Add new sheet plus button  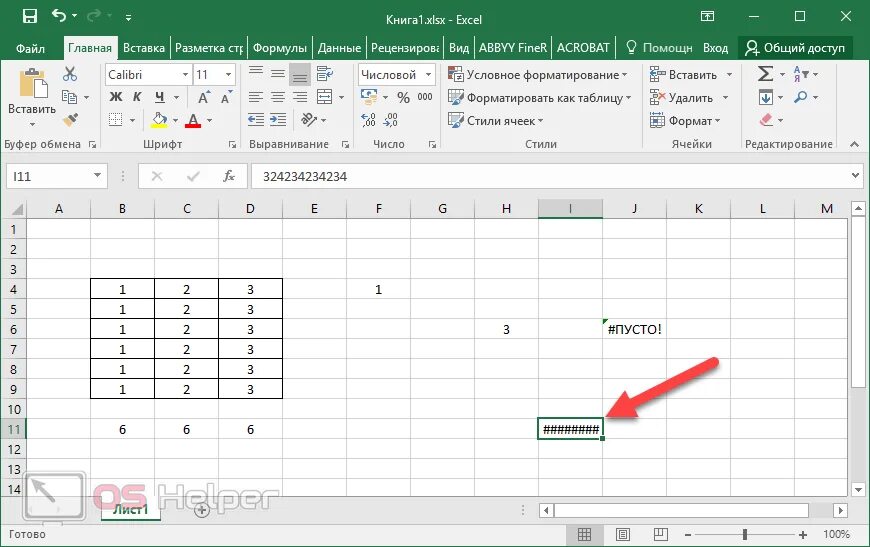(x=202, y=510)
